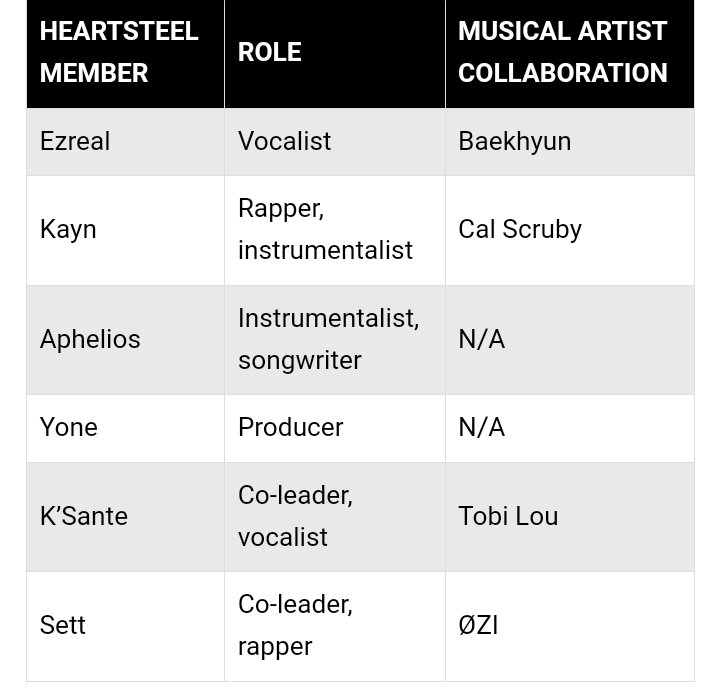This screenshot has width=718, height=694.
Task: Click the ROLE column header
Action: coord(270,52)
